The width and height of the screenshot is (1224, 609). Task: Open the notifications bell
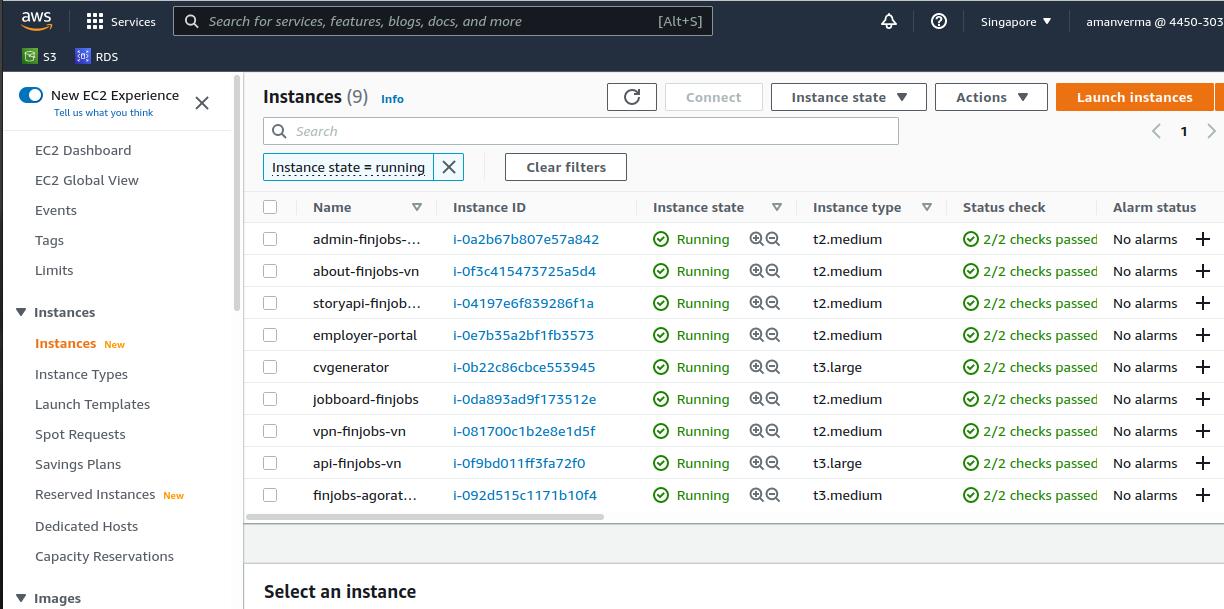[888, 21]
